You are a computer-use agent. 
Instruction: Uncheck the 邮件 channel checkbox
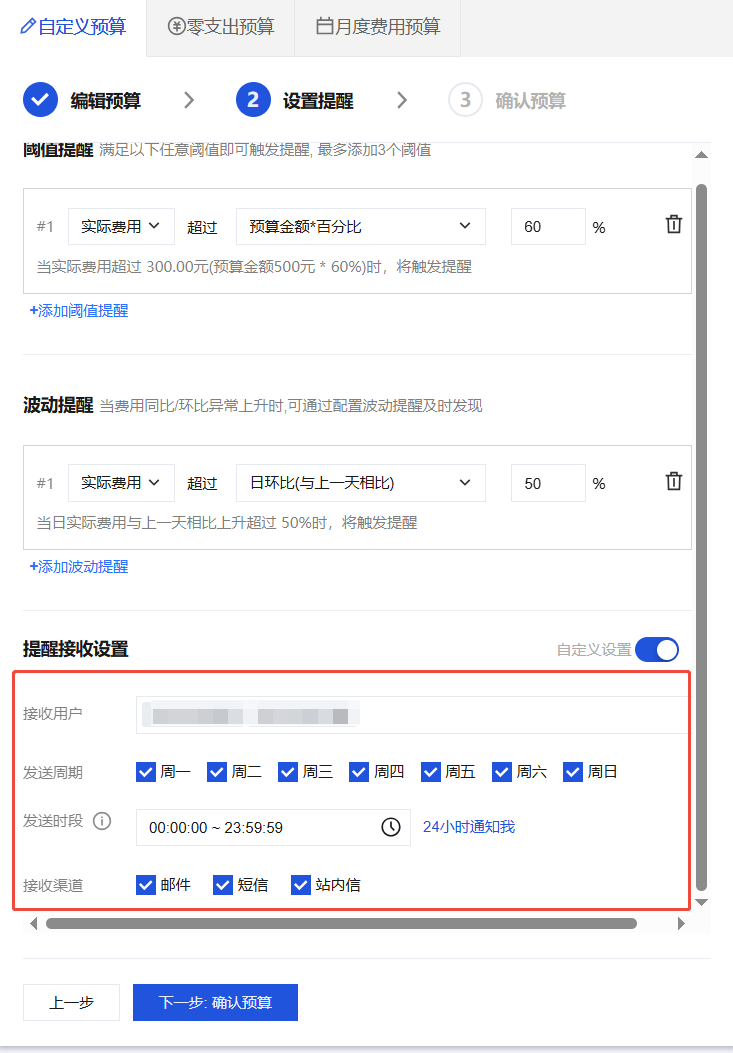[146, 884]
